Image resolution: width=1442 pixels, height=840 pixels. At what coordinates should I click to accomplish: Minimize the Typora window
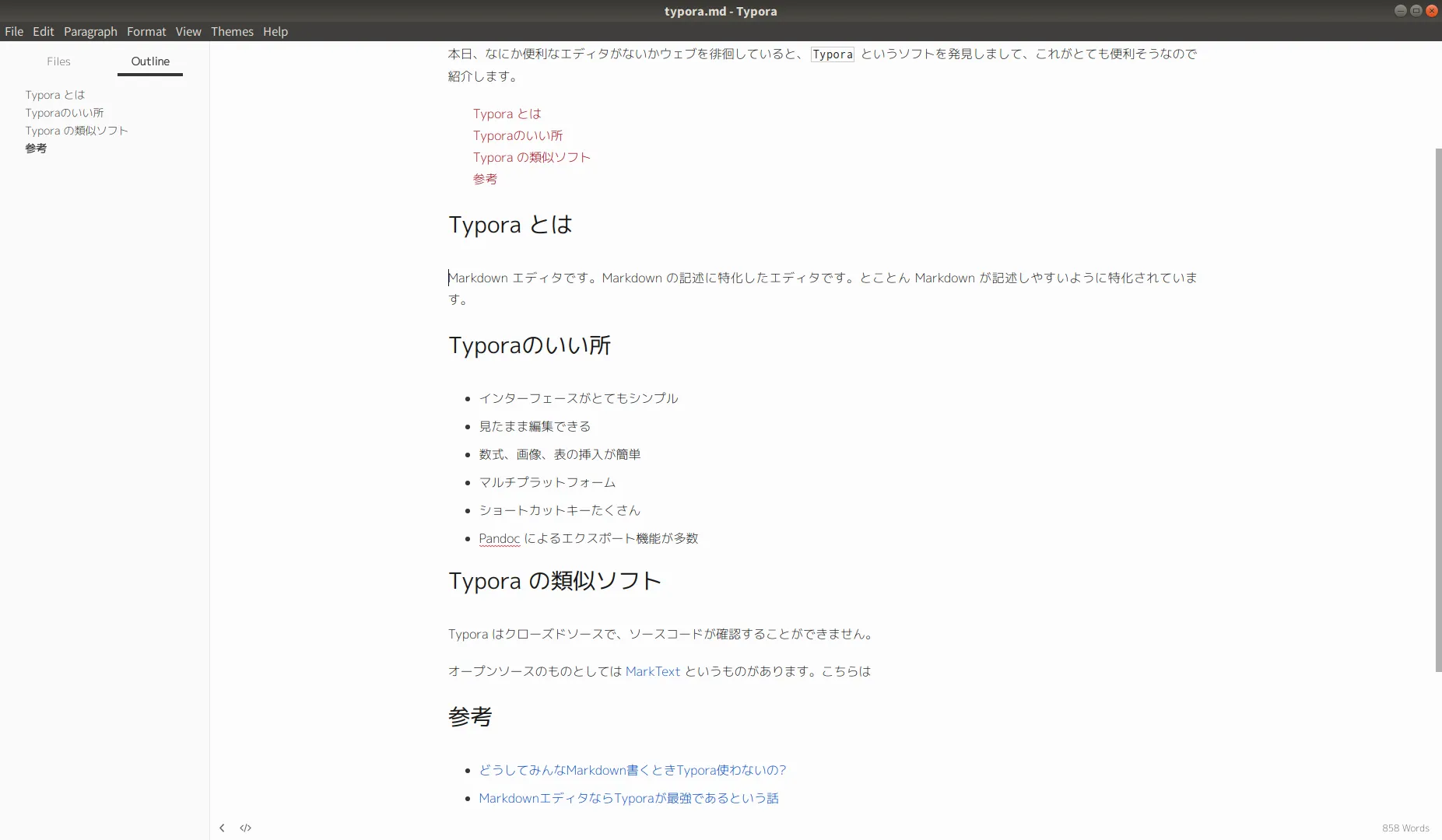[1401, 11]
